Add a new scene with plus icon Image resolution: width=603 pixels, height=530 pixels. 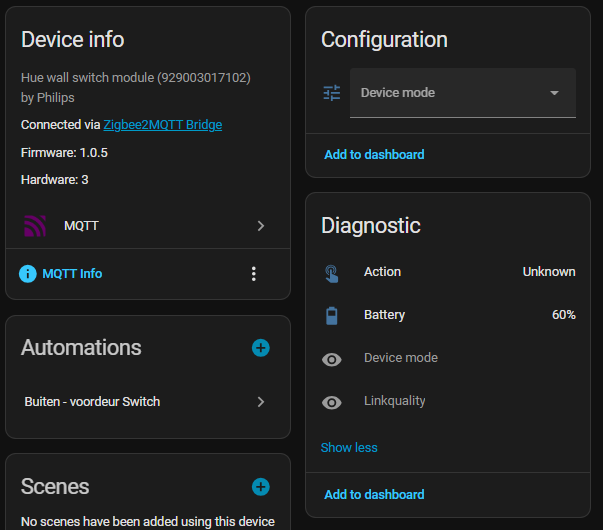[260, 487]
